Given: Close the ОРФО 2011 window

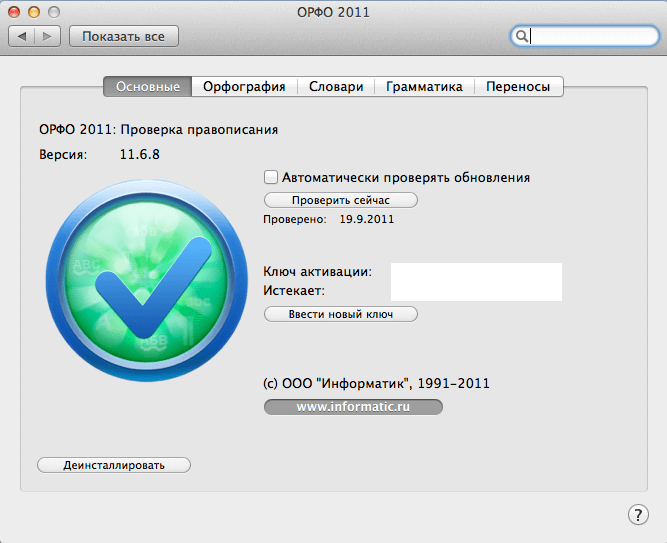Looking at the screenshot, I should pyautogui.click(x=14, y=12).
